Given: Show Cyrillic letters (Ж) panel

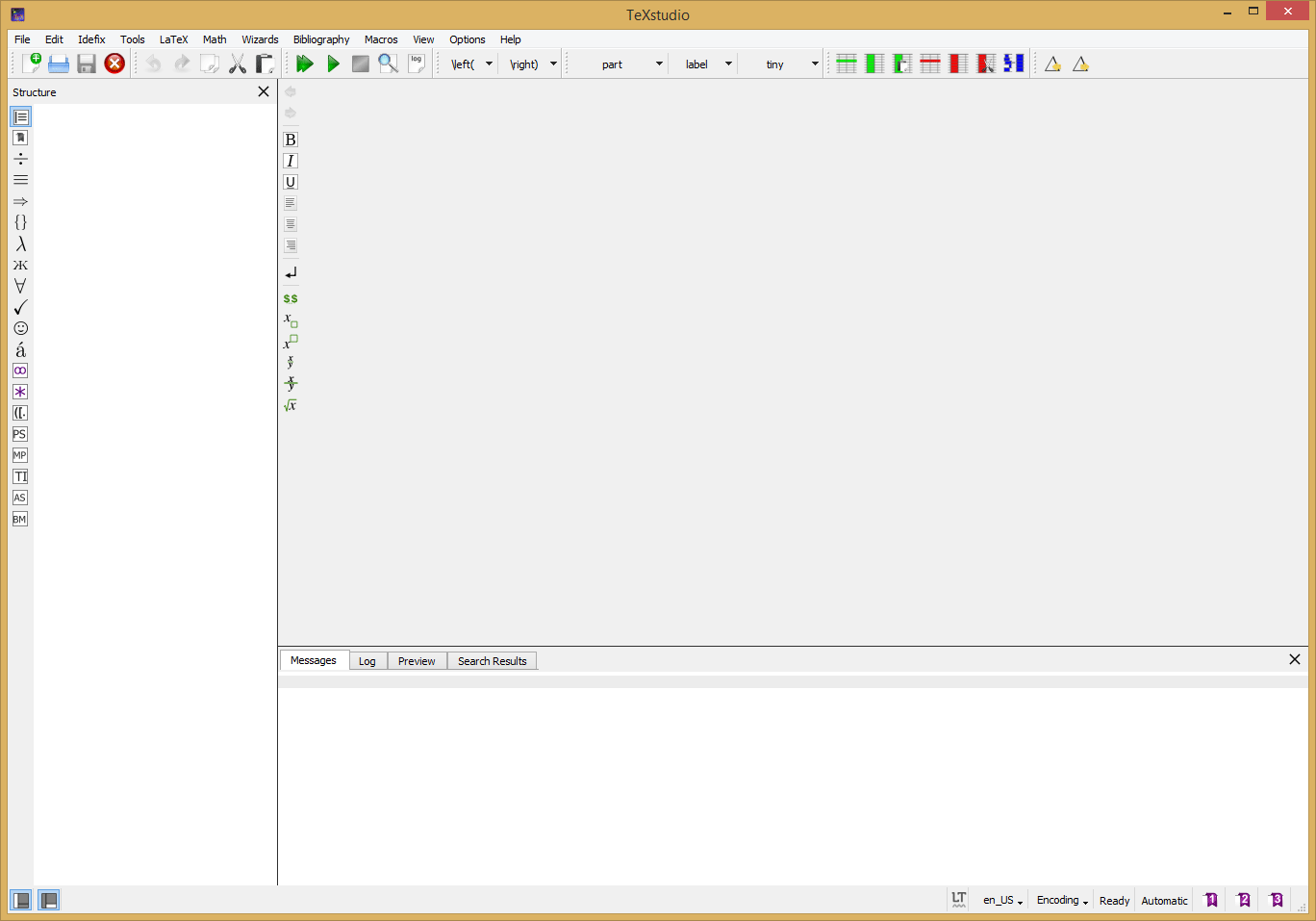Looking at the screenshot, I should [20, 265].
